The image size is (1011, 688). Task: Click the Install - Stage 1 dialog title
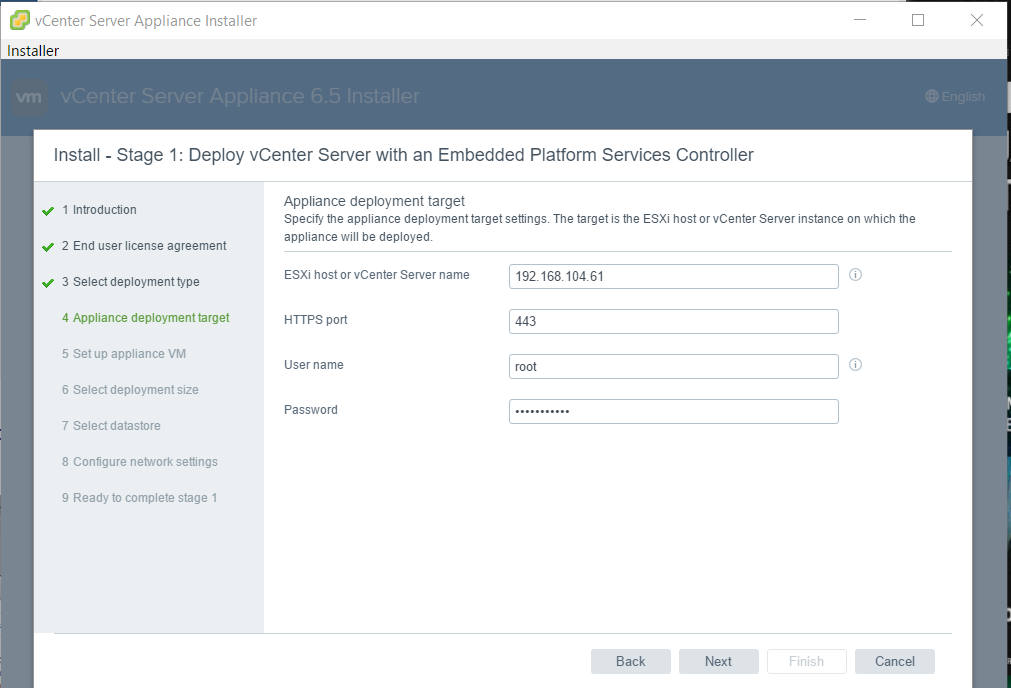(404, 155)
